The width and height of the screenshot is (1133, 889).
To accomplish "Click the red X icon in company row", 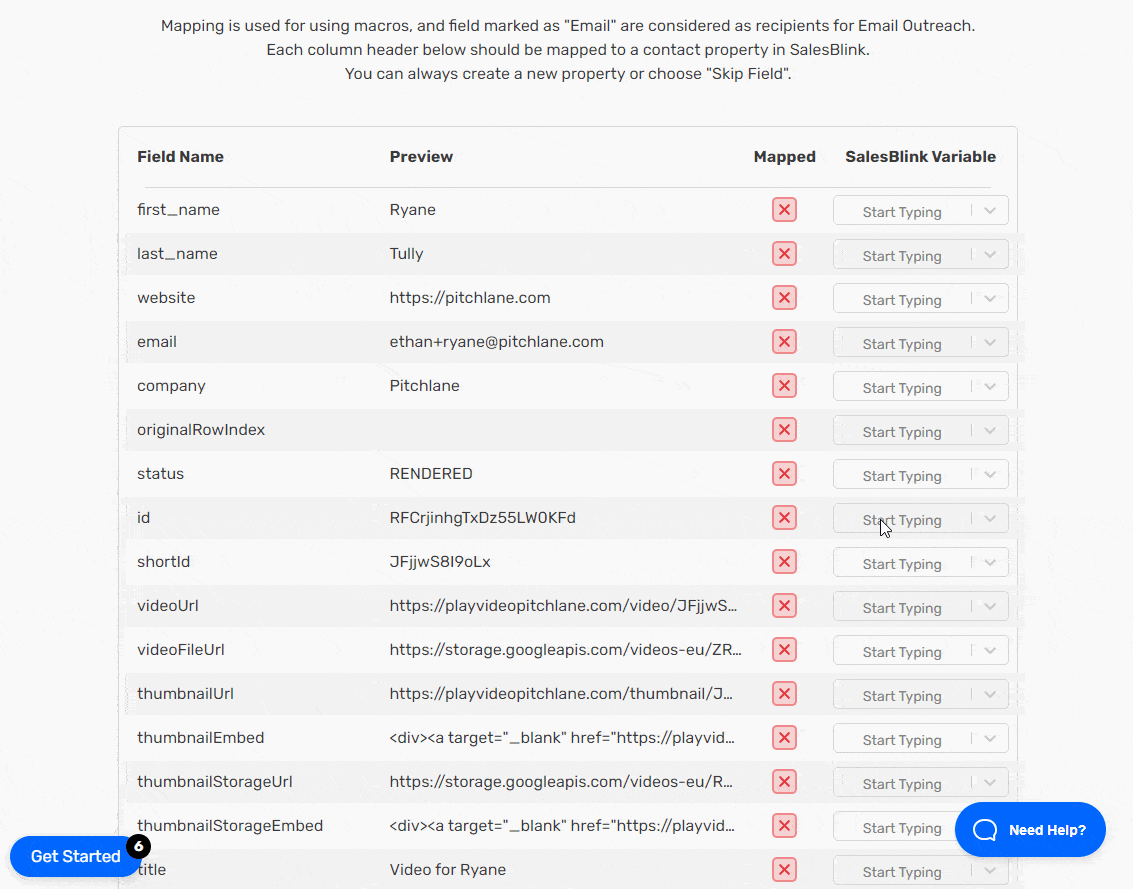I will pos(784,386).
